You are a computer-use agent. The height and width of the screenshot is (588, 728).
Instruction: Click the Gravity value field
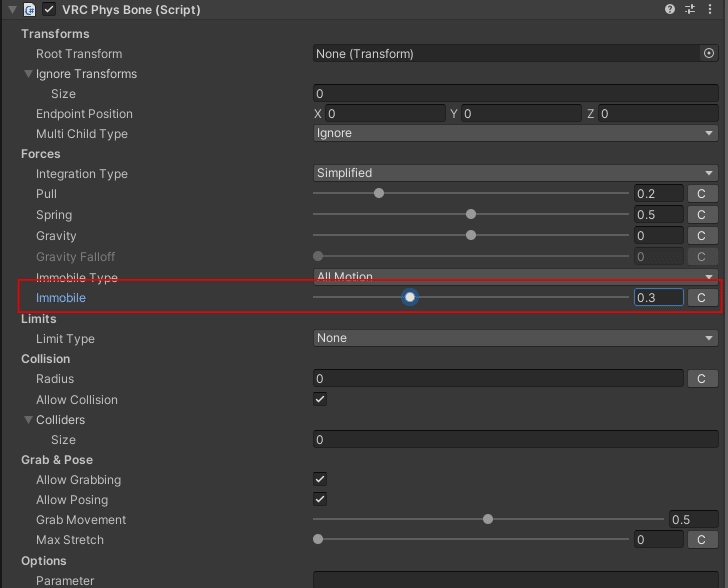[x=658, y=235]
